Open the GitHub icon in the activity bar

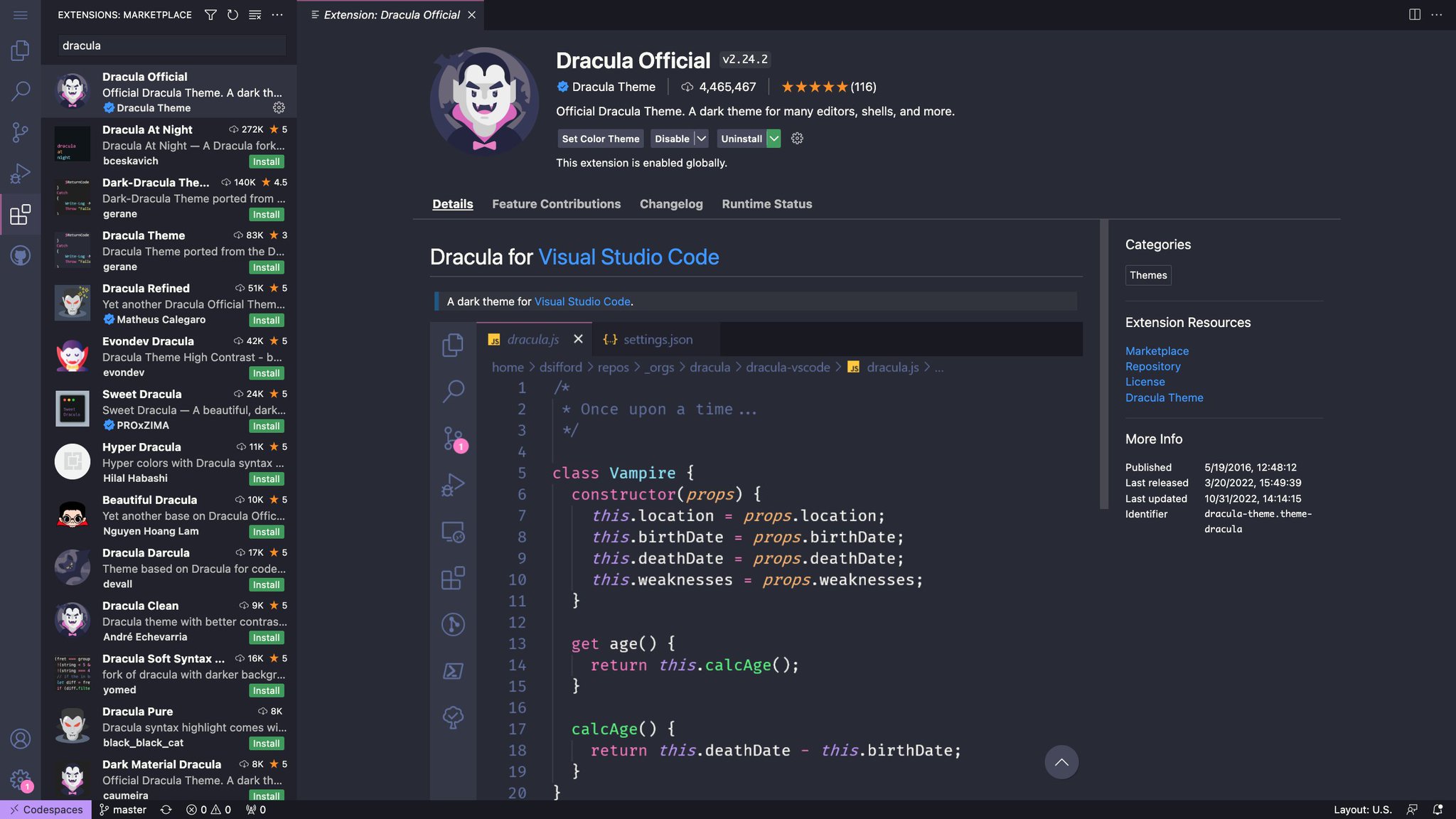click(x=21, y=256)
